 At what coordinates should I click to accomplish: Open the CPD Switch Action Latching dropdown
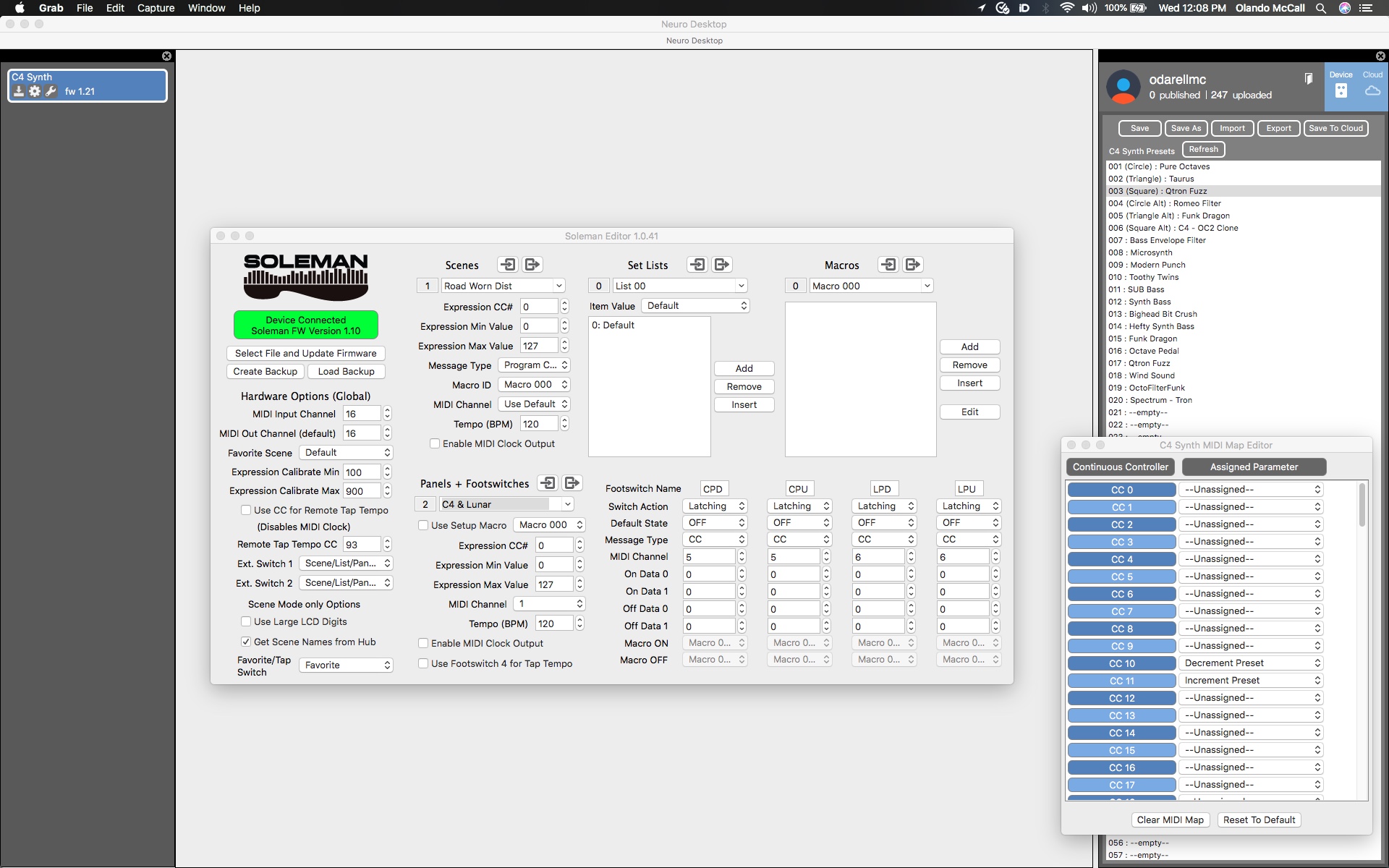715,506
